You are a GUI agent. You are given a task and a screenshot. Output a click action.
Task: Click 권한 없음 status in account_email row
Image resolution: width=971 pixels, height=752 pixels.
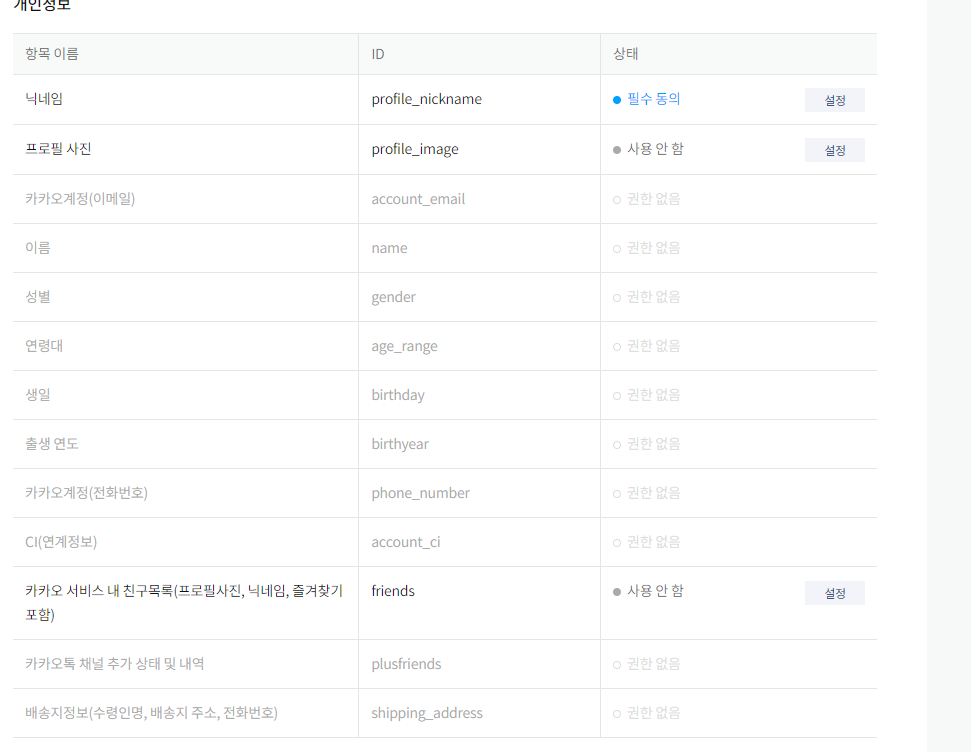[x=653, y=199]
